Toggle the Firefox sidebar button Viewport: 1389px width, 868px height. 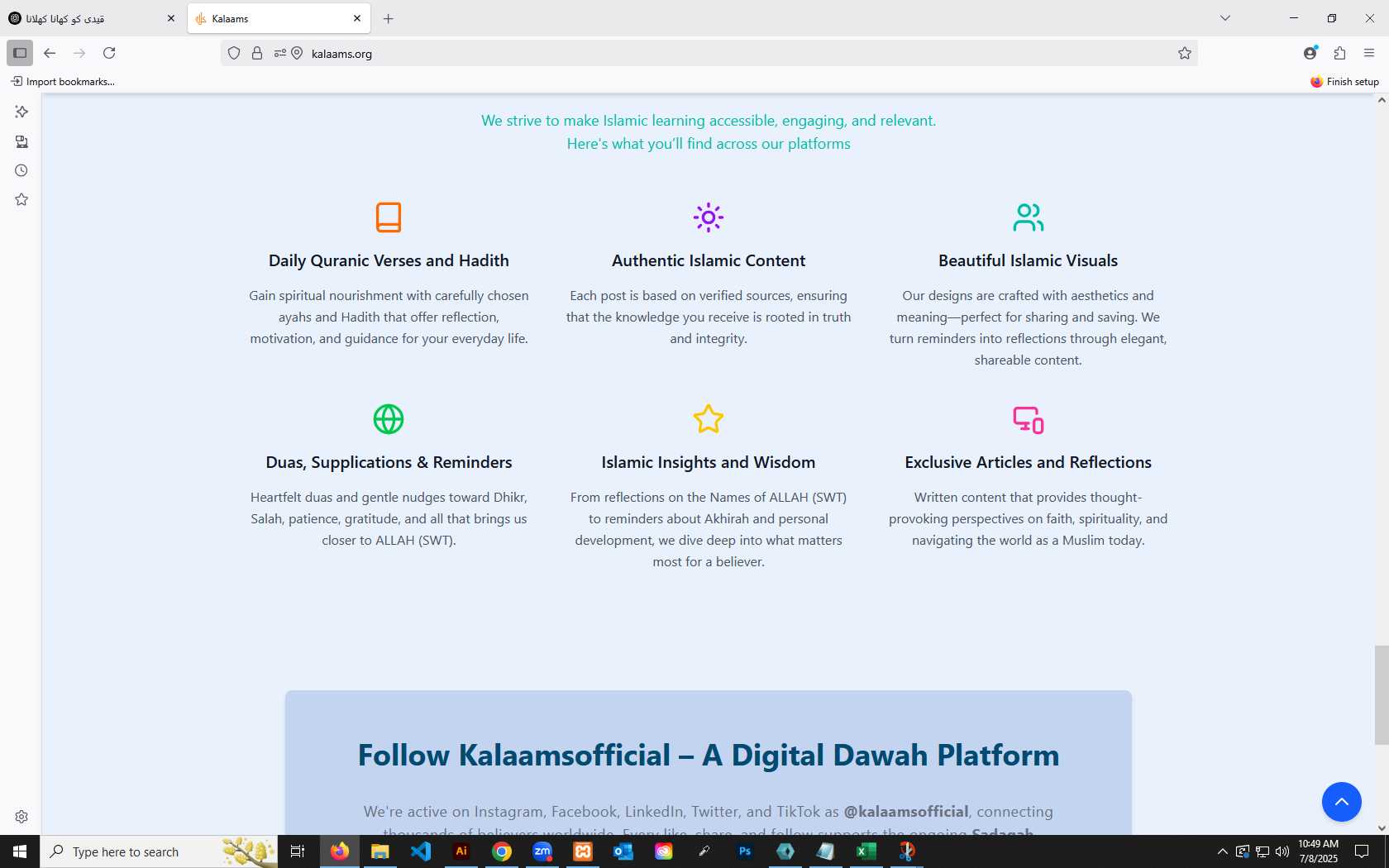click(20, 53)
